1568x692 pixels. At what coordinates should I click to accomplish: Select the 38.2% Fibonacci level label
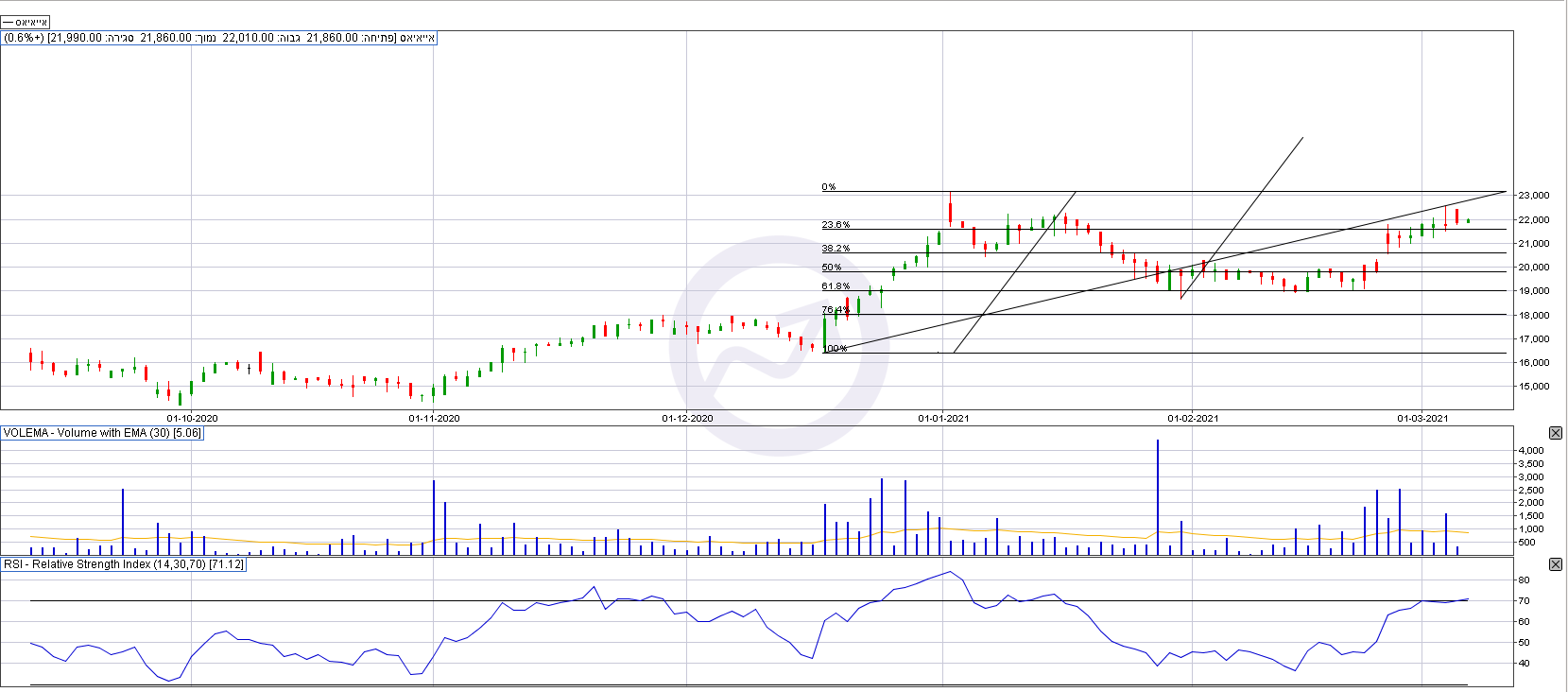click(836, 249)
